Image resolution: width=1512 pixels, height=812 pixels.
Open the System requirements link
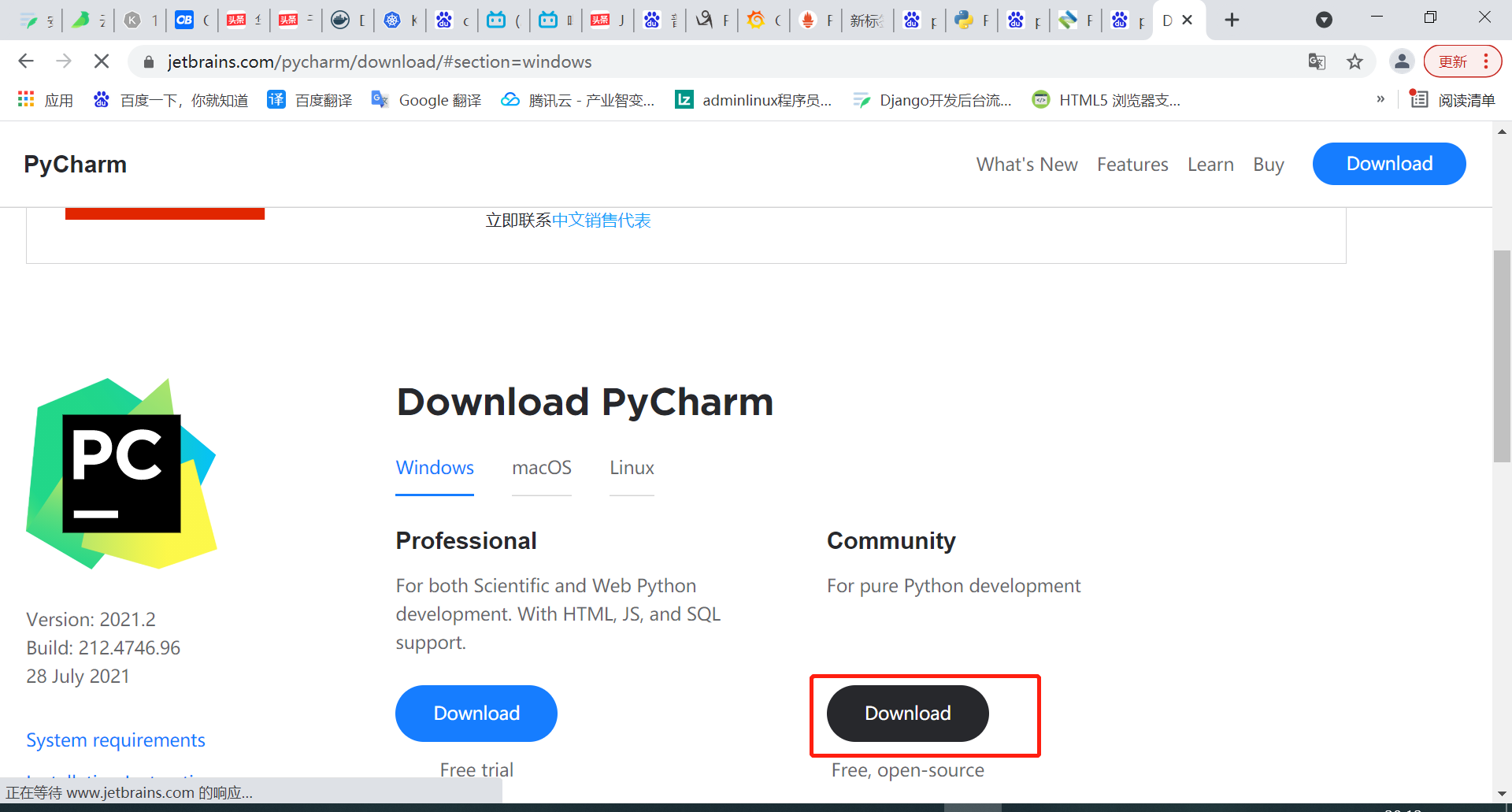coord(116,740)
